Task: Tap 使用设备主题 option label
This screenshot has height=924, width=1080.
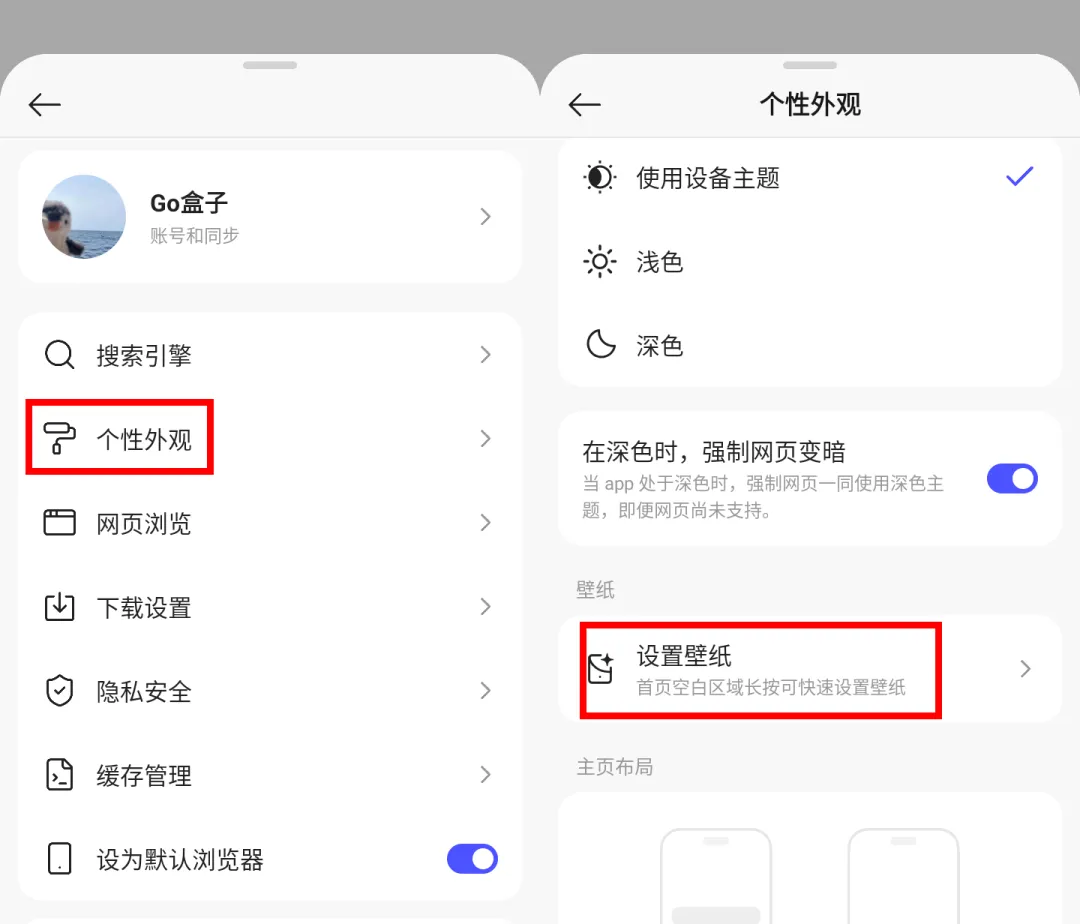Action: pos(708,178)
